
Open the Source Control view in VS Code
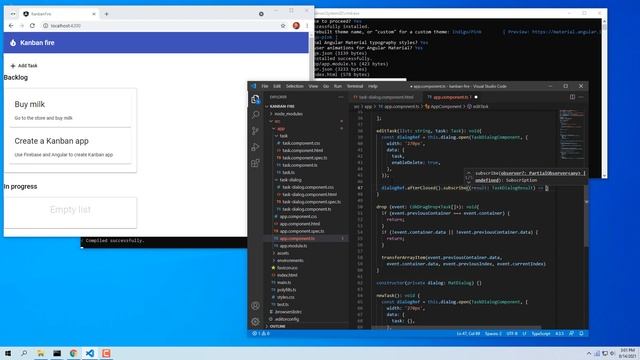(256, 131)
